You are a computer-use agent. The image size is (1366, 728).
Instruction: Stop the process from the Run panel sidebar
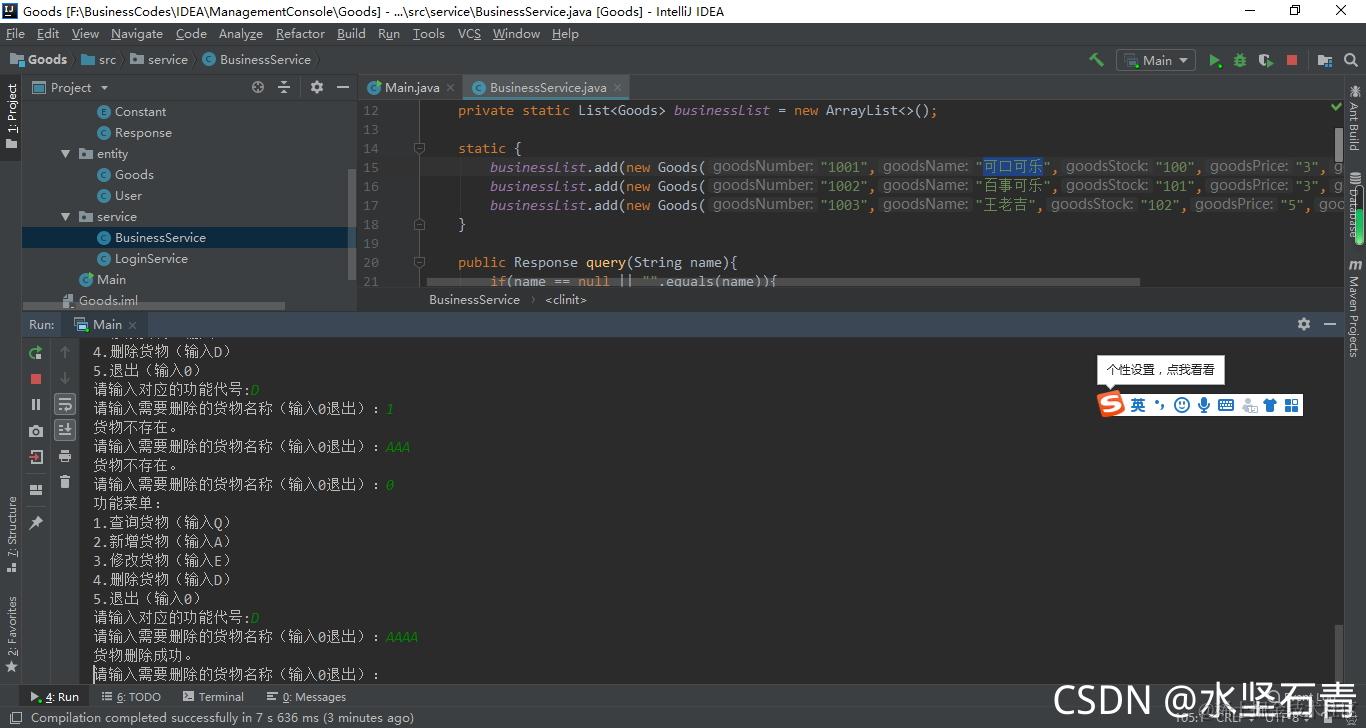click(36, 379)
